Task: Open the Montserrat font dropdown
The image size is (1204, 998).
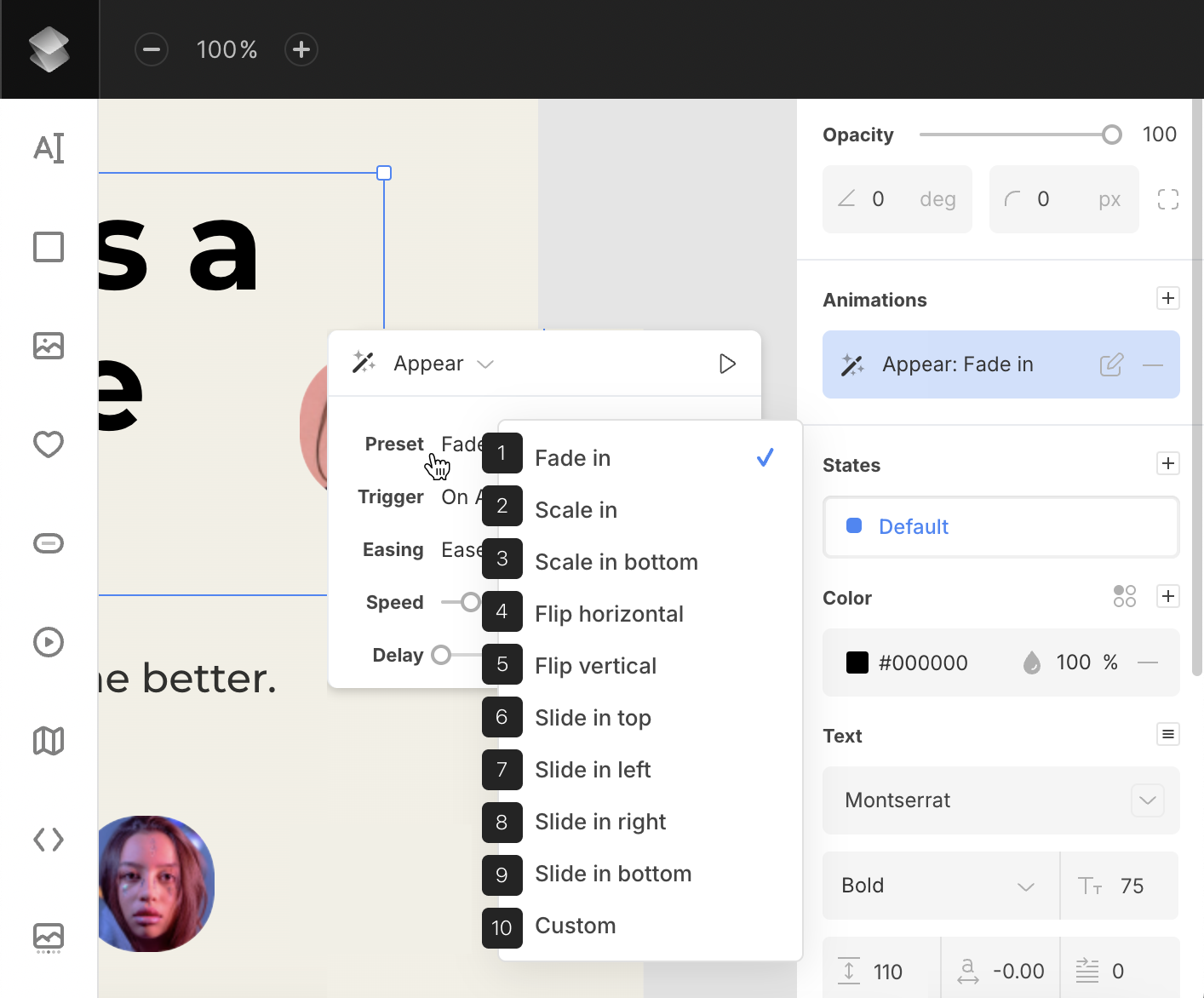Action: click(1147, 800)
